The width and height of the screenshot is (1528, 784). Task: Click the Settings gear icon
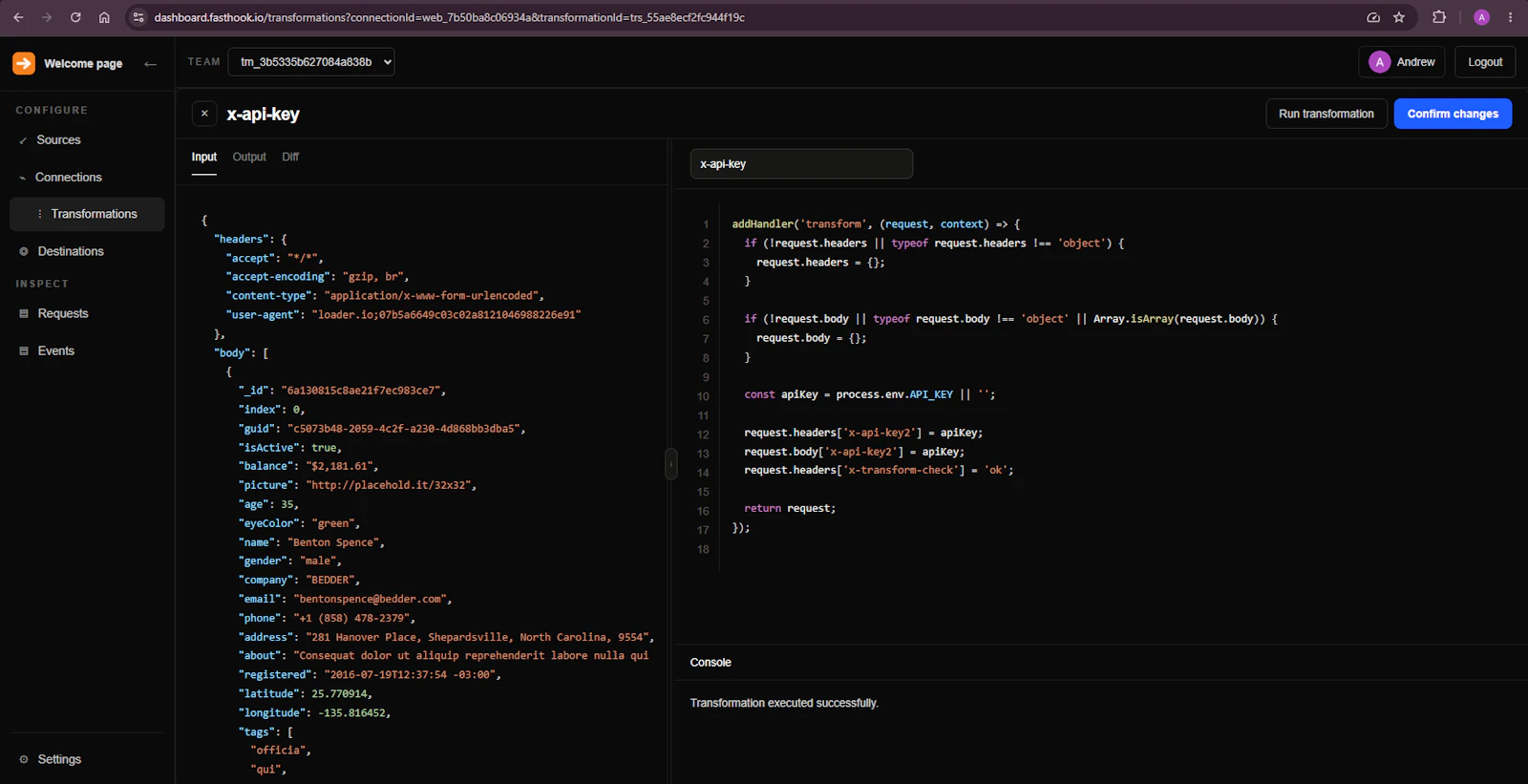click(x=24, y=760)
